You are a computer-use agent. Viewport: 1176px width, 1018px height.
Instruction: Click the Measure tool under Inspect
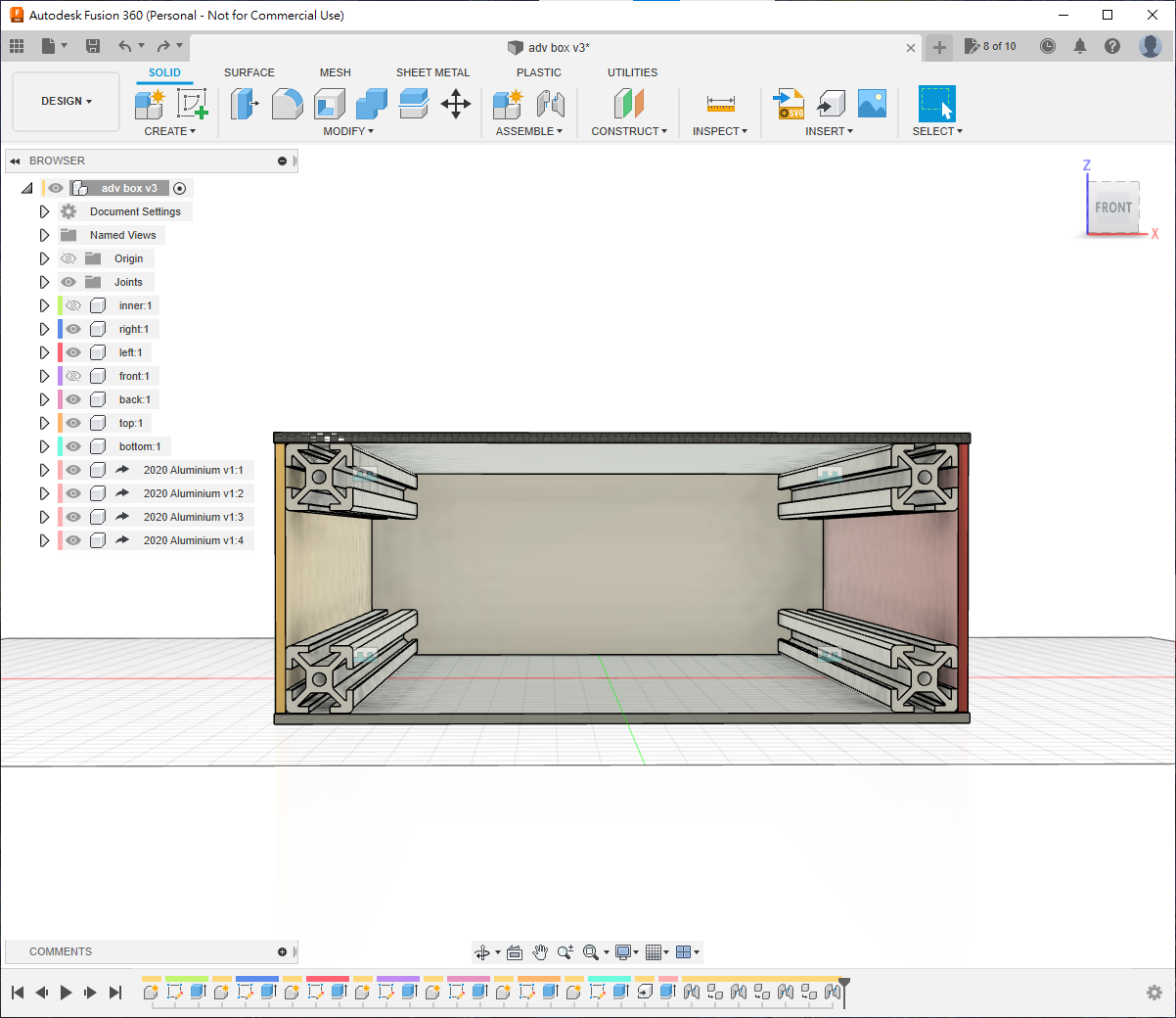pos(720,104)
